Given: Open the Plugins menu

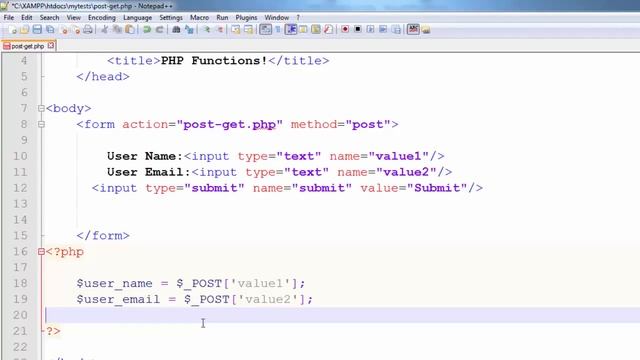Looking at the screenshot, I should [x=246, y=18].
